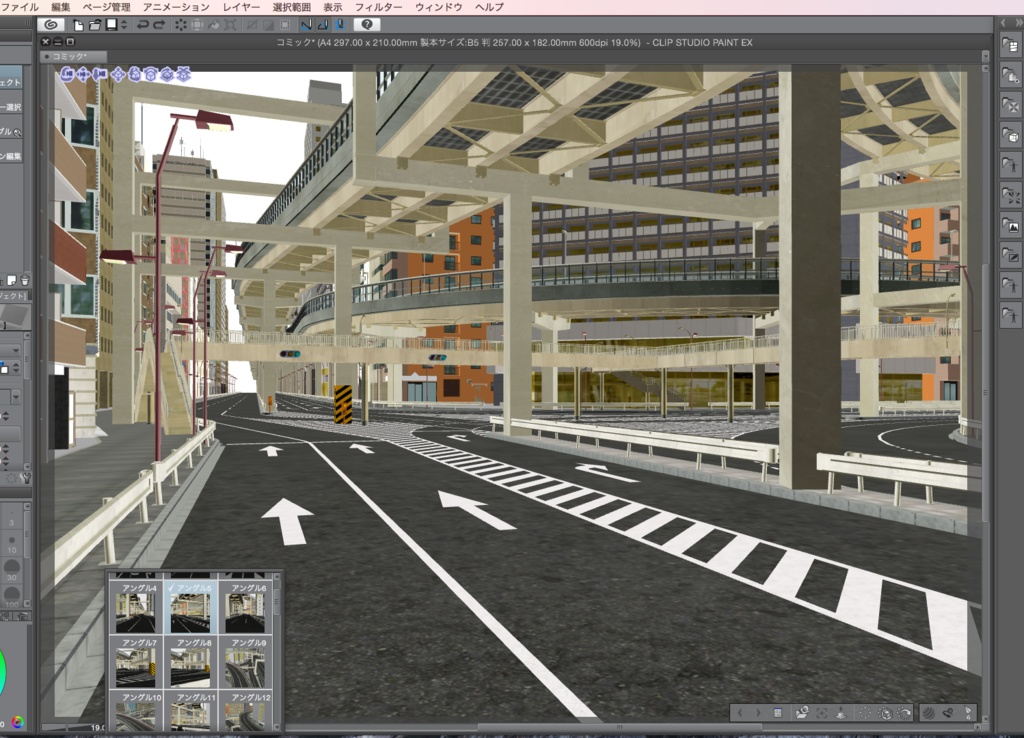Click the Undo arrow icon in the toolbar

pos(143,25)
